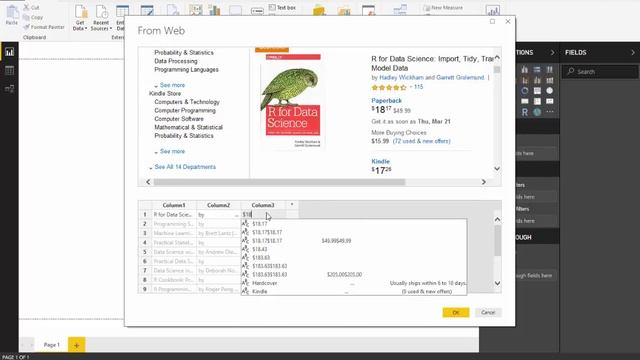Click the add column star header

coord(292,204)
